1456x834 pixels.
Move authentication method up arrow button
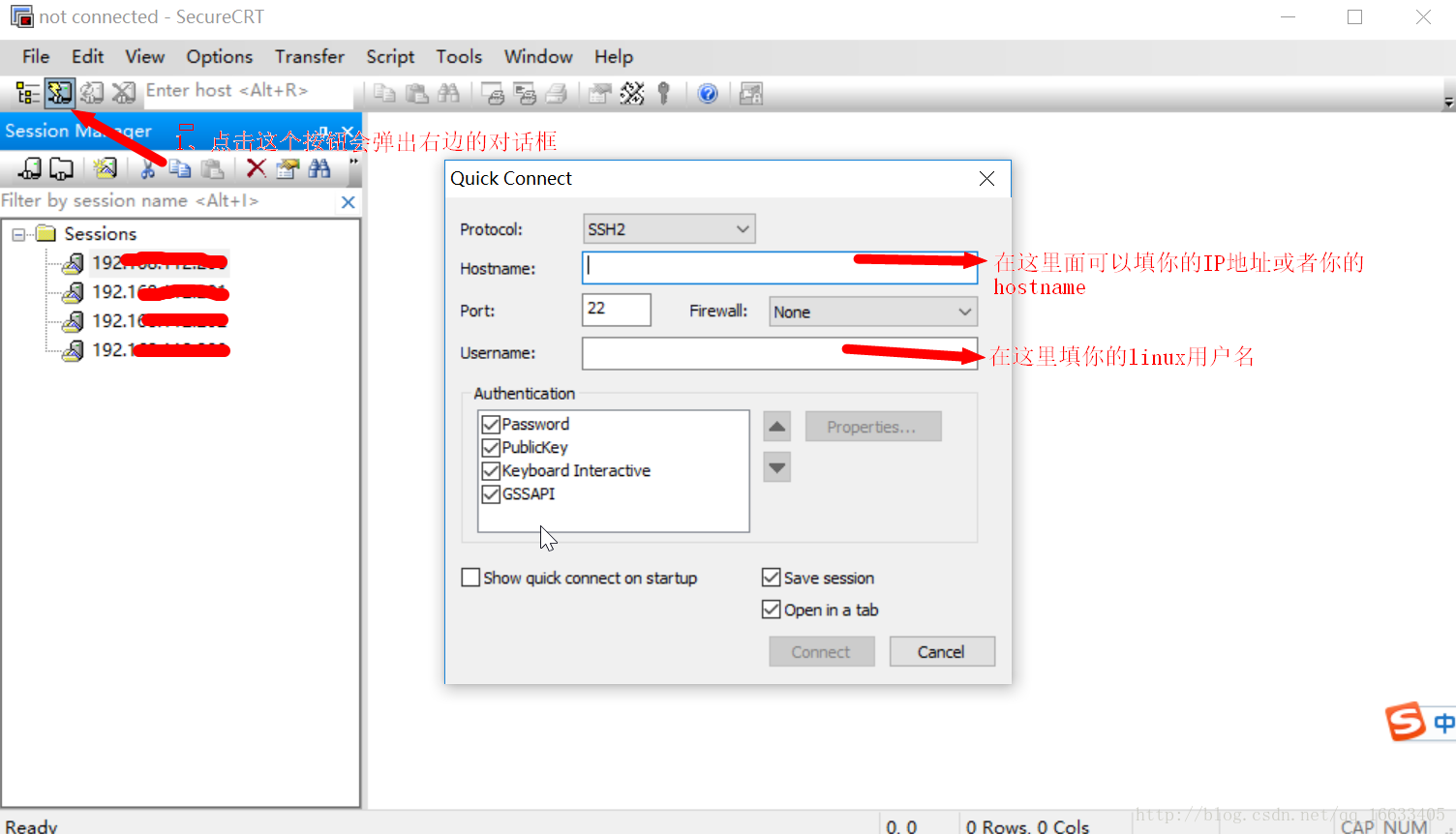coord(777,427)
